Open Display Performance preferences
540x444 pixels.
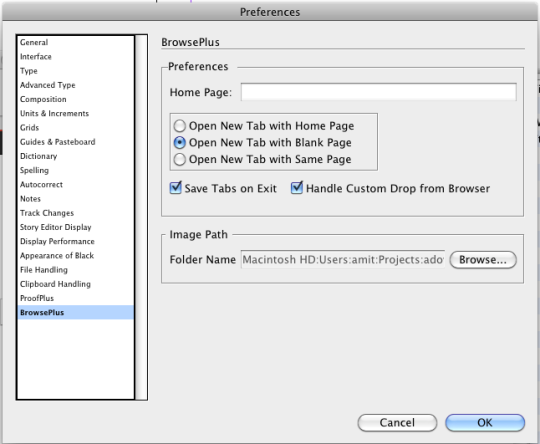[x=75, y=241]
